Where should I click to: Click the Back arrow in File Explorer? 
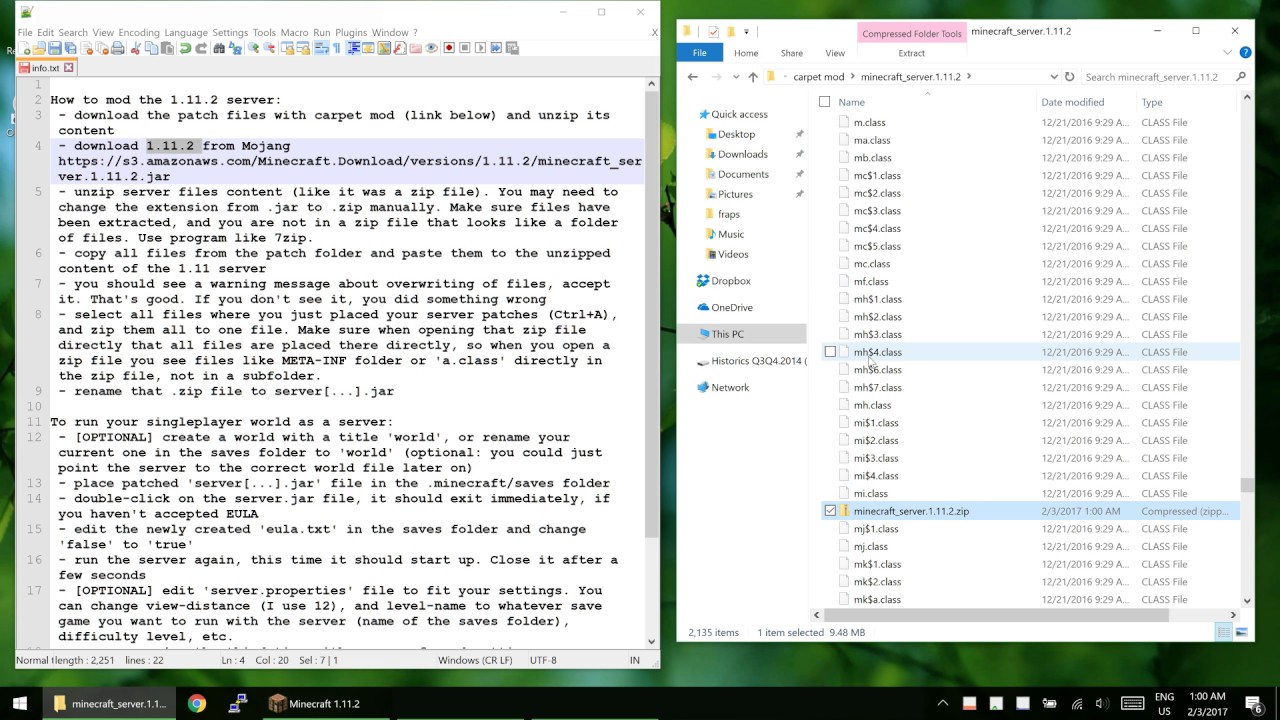coord(692,76)
